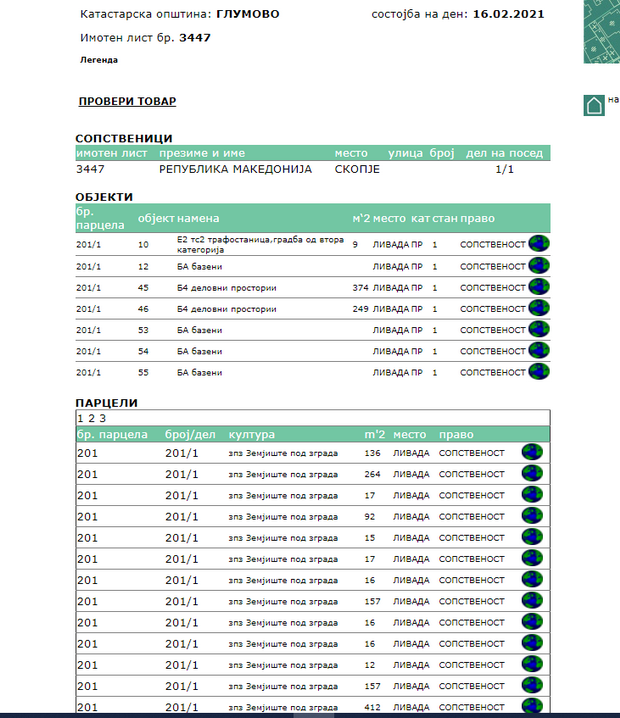Click area value 92 in parcels table
Viewport: 620px width, 718px height.
point(370,517)
